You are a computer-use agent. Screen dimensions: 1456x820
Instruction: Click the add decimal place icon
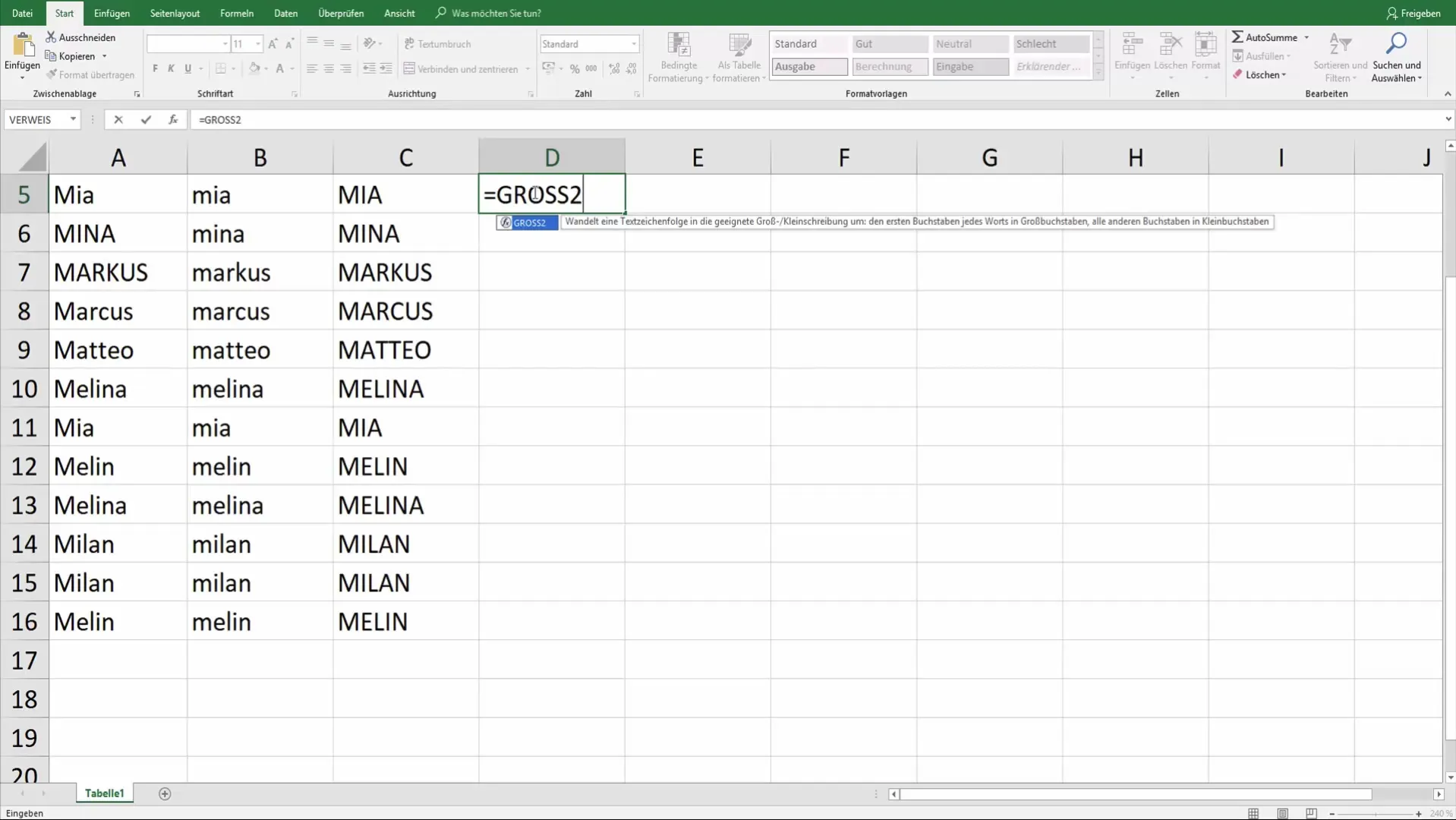coord(614,68)
